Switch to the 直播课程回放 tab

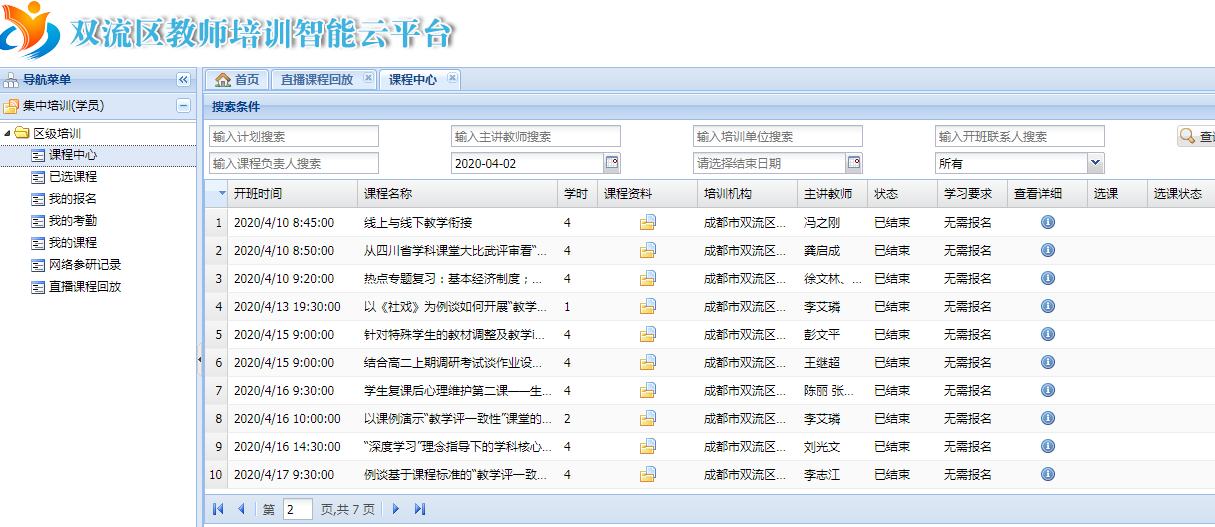point(316,80)
